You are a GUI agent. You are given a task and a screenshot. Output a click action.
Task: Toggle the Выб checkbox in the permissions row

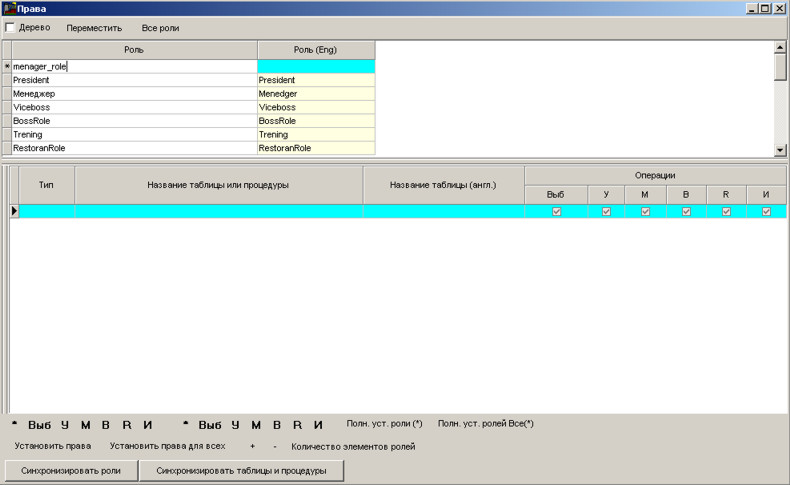(556, 211)
